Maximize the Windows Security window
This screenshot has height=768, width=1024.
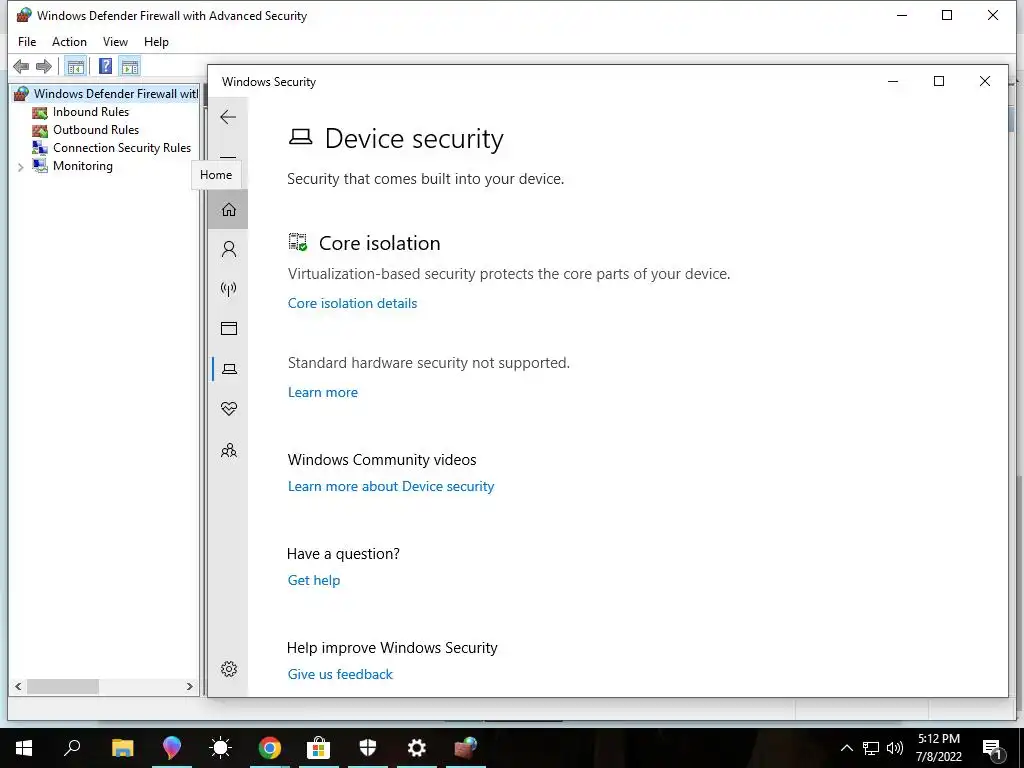939,81
